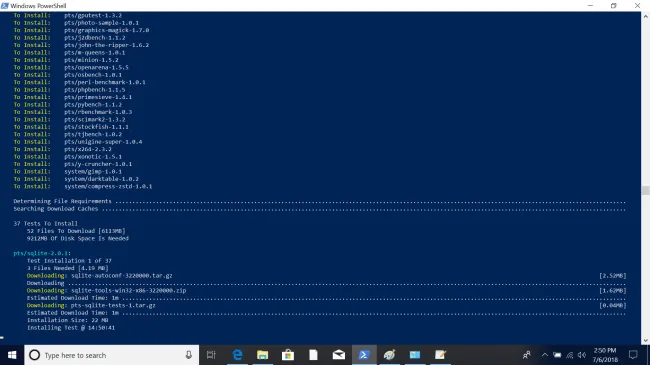Open the Microsoft Store taskbar icon
The width and height of the screenshot is (650, 365).
point(288,355)
